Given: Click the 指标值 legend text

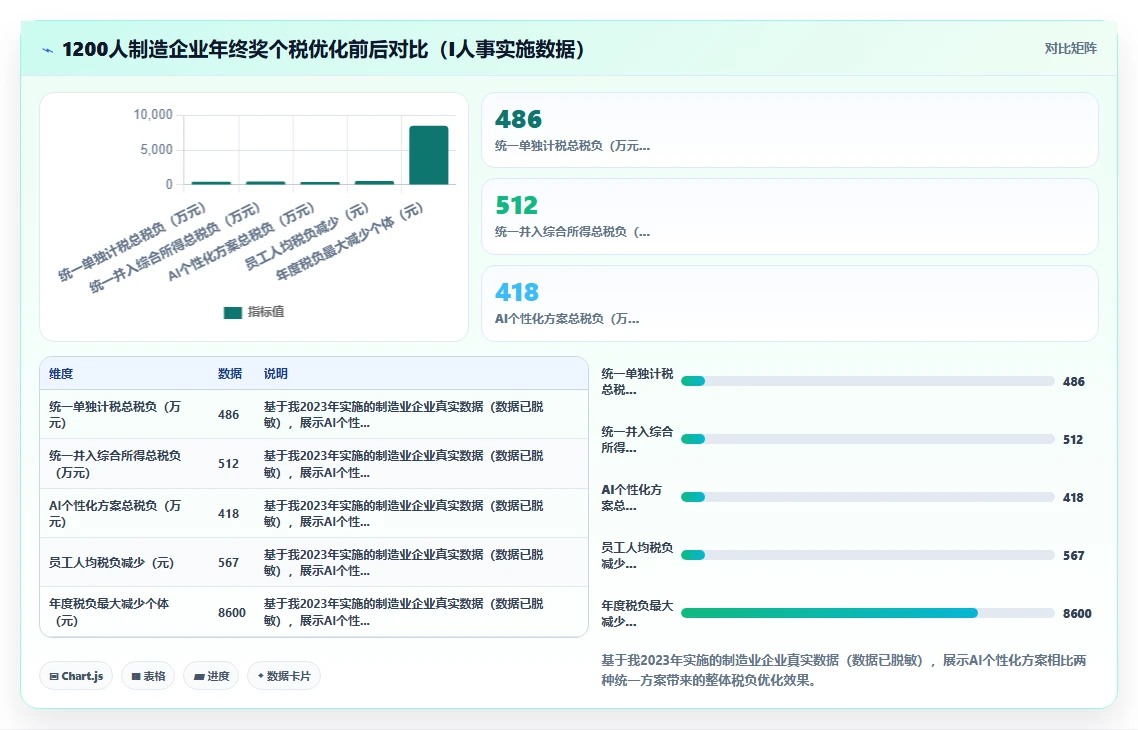Looking at the screenshot, I should coord(266,312).
